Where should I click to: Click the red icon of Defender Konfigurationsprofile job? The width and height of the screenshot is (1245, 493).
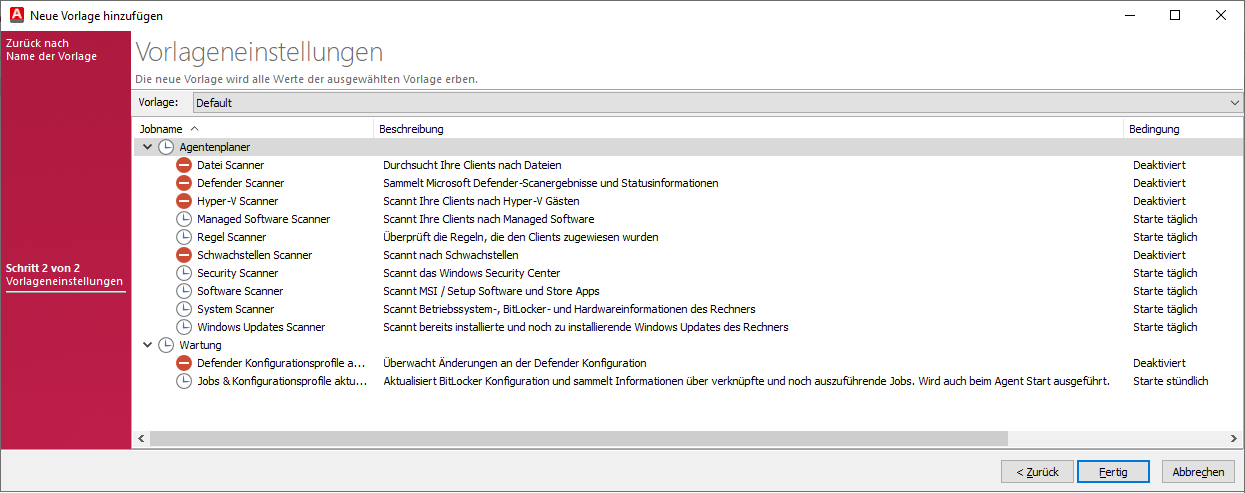pyautogui.click(x=184, y=363)
